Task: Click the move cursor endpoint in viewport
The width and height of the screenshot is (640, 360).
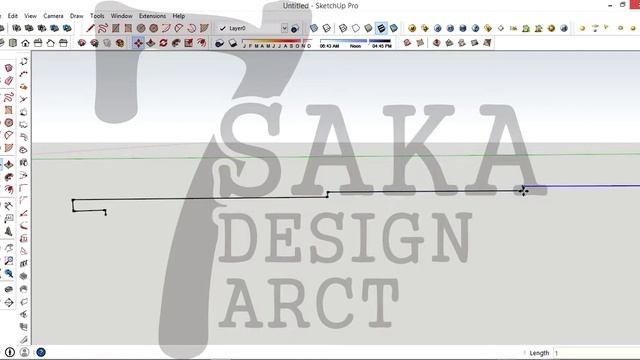Action: [523, 191]
